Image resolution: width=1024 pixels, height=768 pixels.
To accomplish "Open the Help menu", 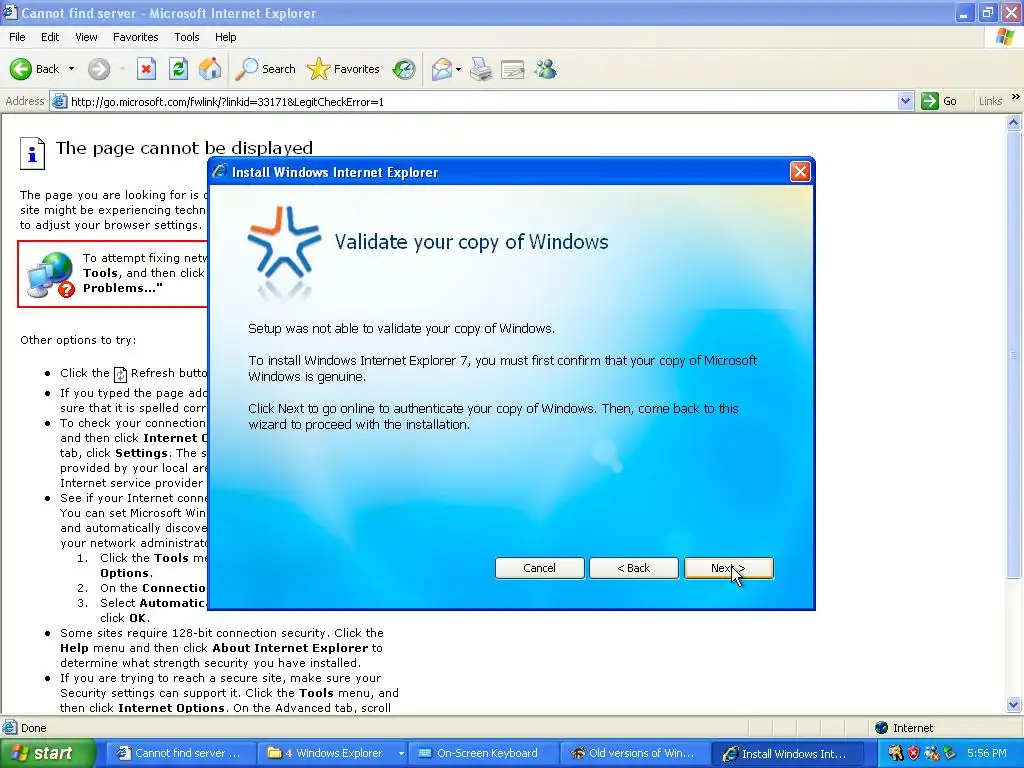I will (225, 37).
